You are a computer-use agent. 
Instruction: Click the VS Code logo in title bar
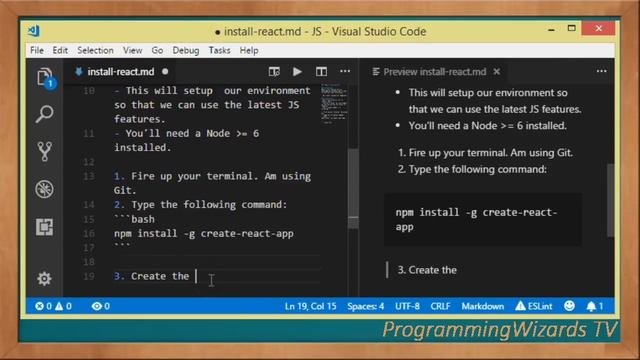[x=34, y=31]
